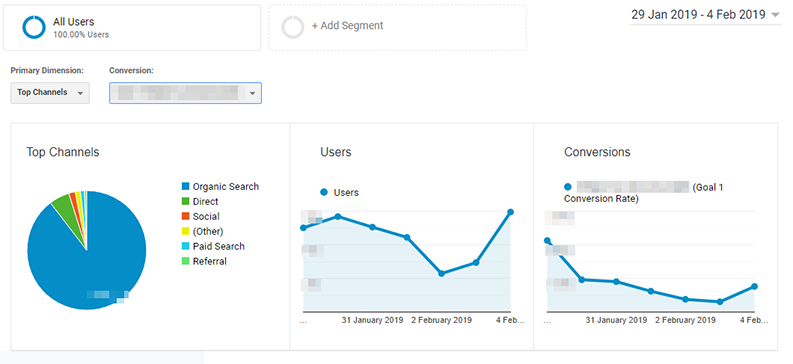Open the date range picker arrow

(775, 15)
